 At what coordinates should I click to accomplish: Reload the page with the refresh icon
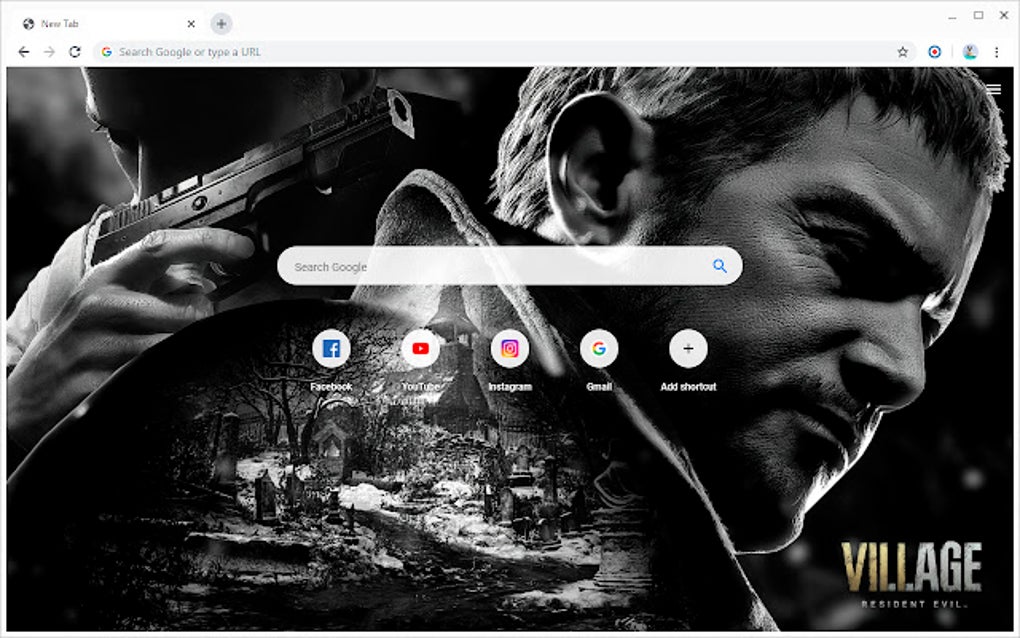pyautogui.click(x=75, y=52)
